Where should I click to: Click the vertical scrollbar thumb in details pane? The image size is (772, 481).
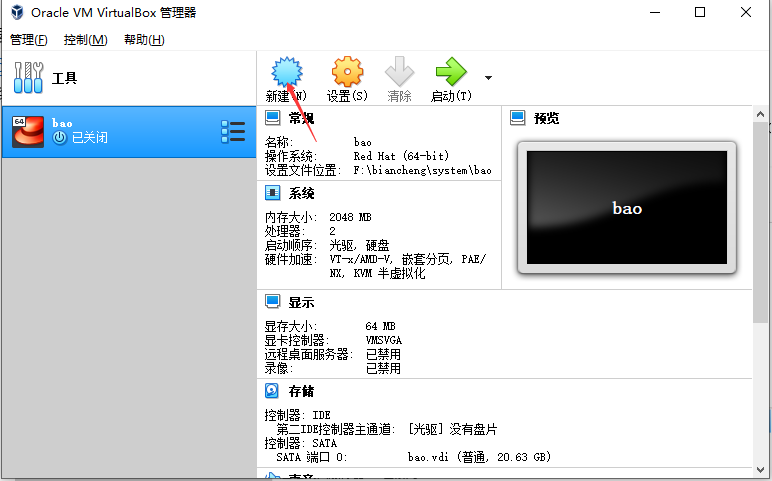(x=760, y=223)
